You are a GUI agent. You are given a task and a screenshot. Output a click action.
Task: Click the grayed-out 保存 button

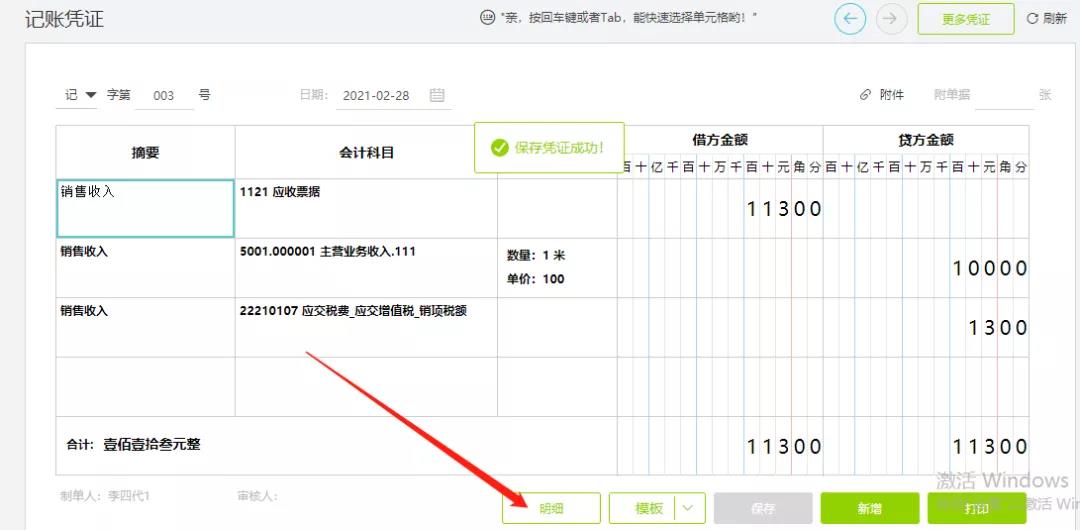pos(762,508)
